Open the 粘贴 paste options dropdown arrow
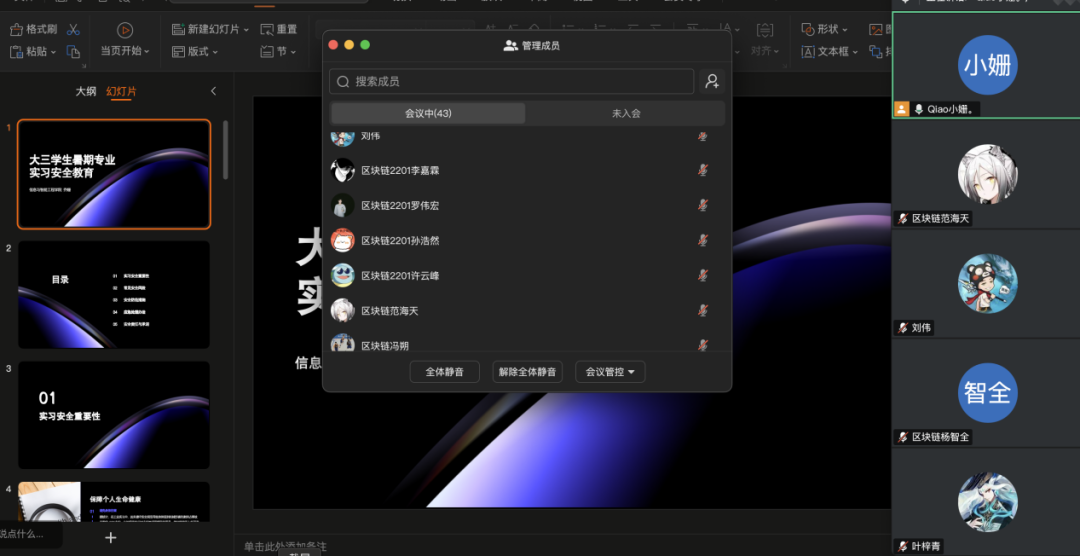This screenshot has width=1080, height=556. click(53, 52)
